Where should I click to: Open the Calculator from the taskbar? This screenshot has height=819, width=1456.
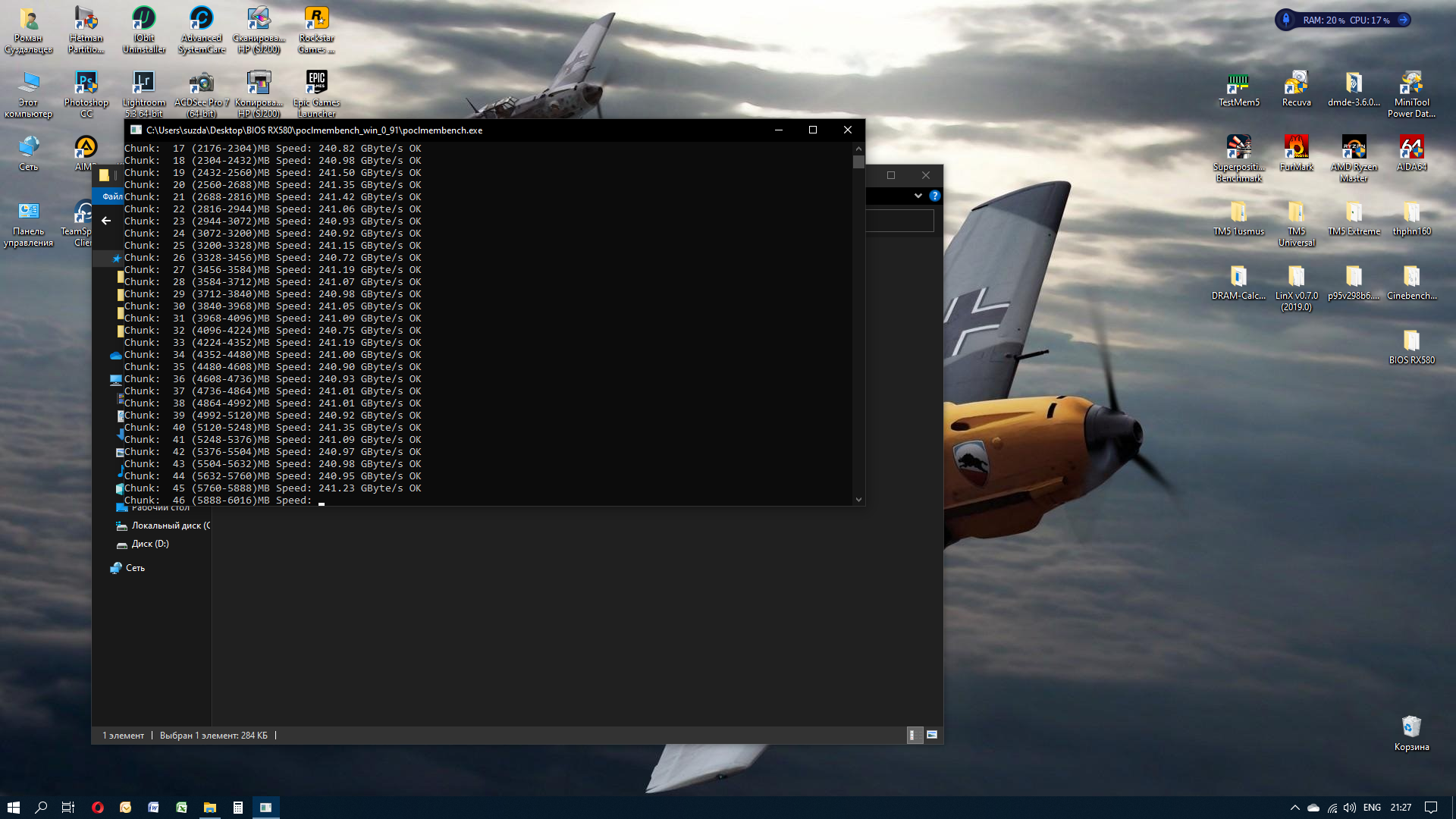[237, 808]
